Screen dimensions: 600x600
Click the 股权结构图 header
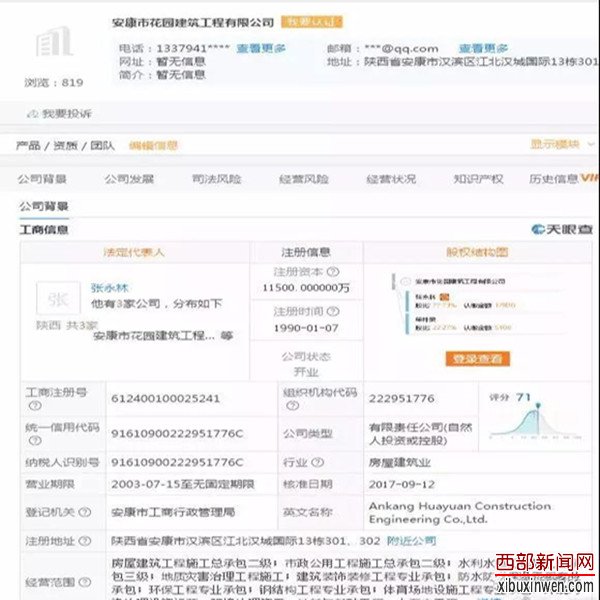coord(477,252)
